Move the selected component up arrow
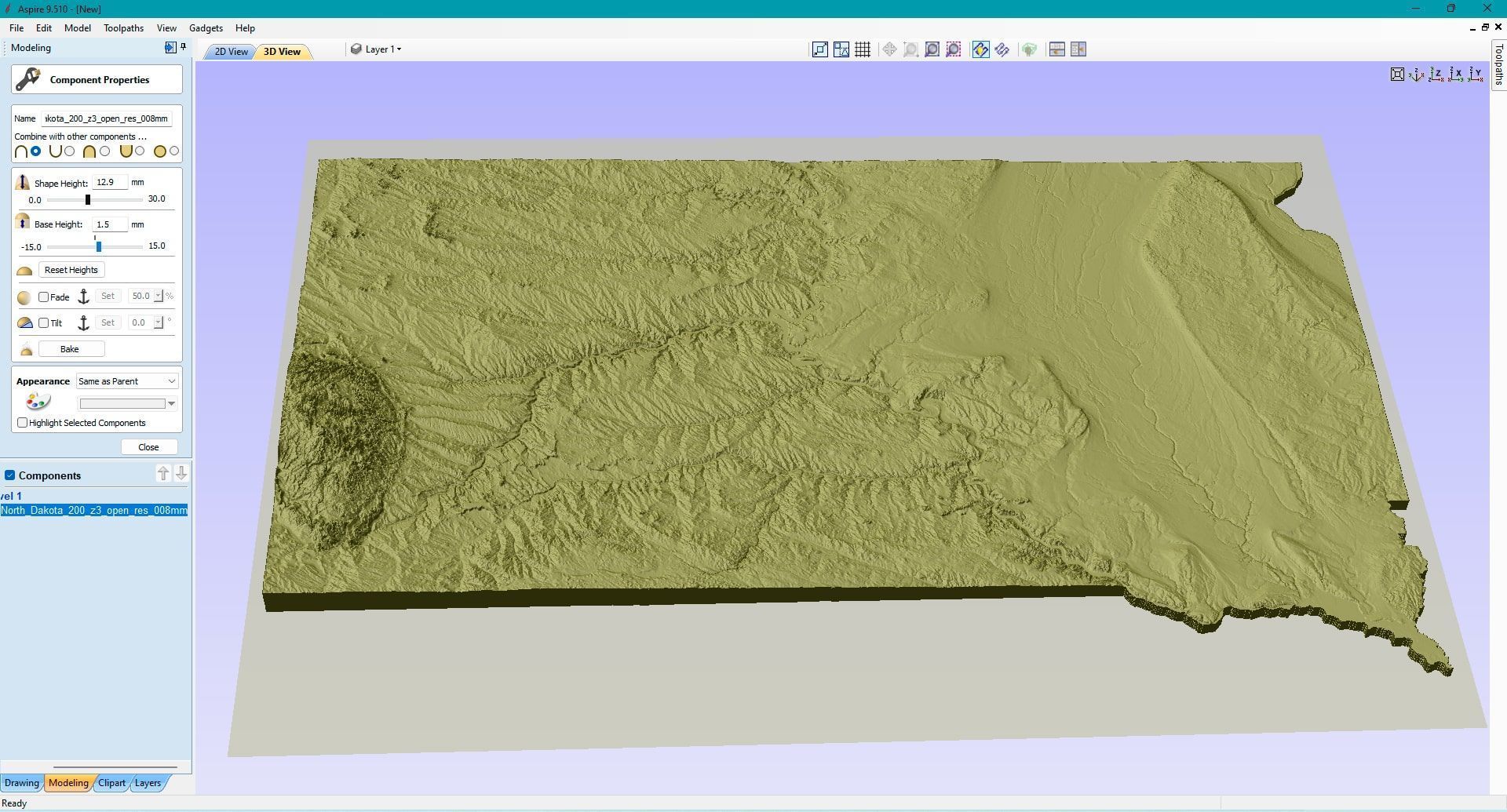1507x812 pixels. point(163,473)
